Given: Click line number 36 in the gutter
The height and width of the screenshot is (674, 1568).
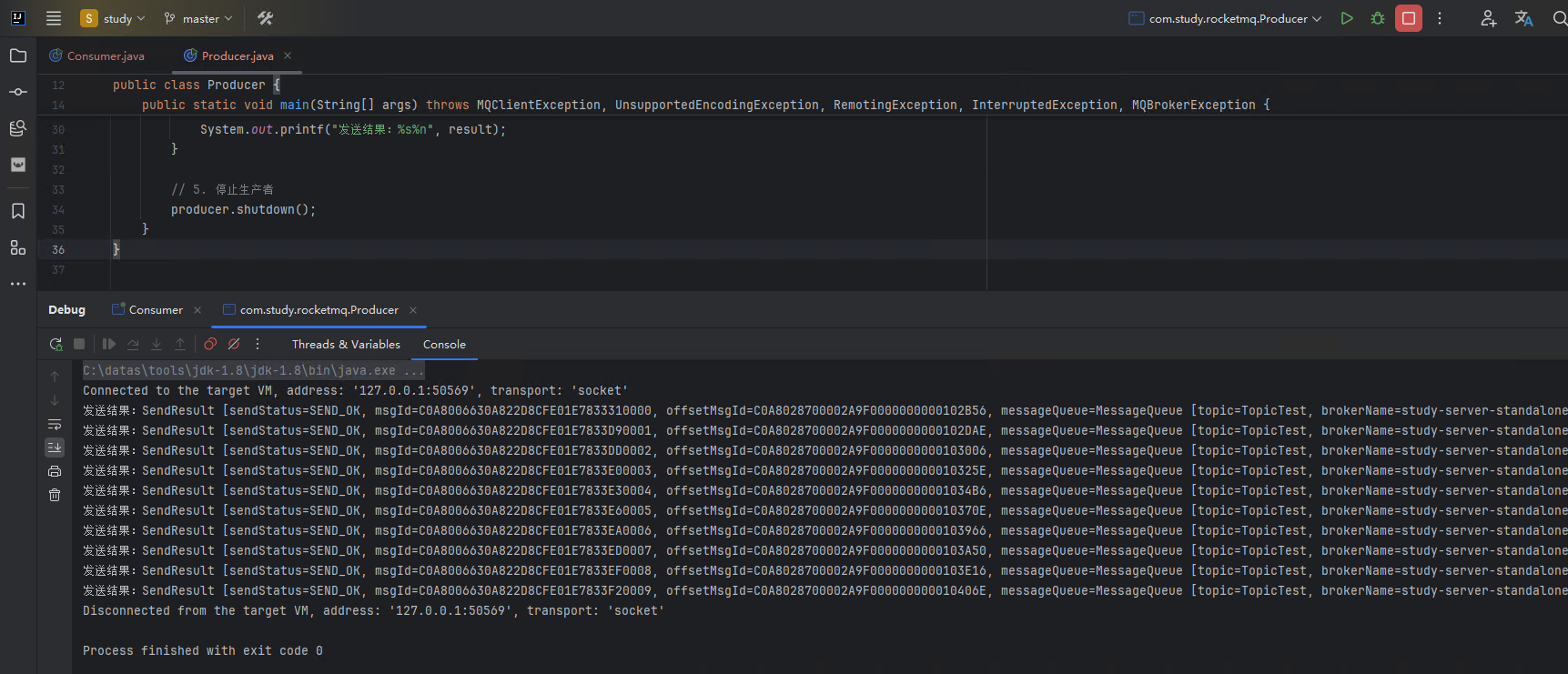Looking at the screenshot, I should 58,249.
